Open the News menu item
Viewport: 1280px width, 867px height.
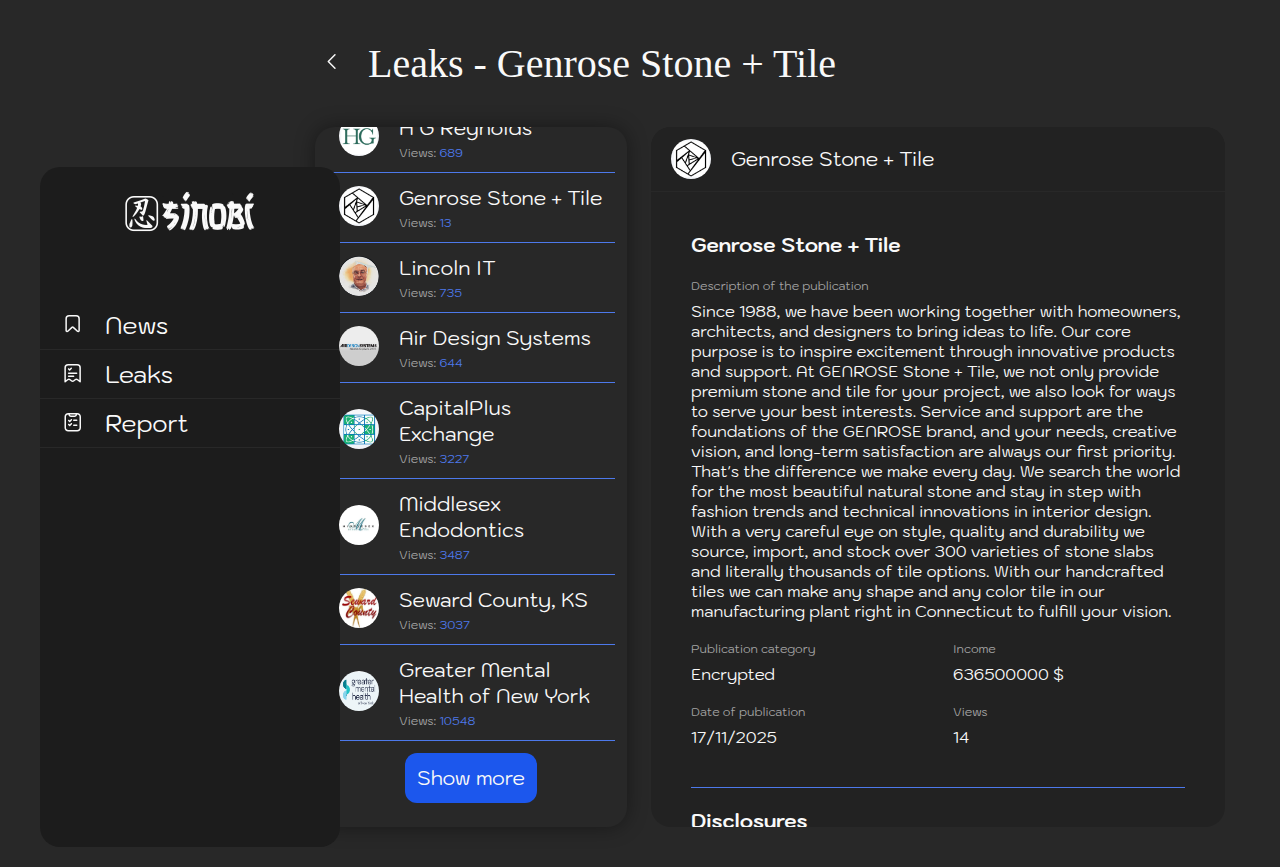pos(136,326)
